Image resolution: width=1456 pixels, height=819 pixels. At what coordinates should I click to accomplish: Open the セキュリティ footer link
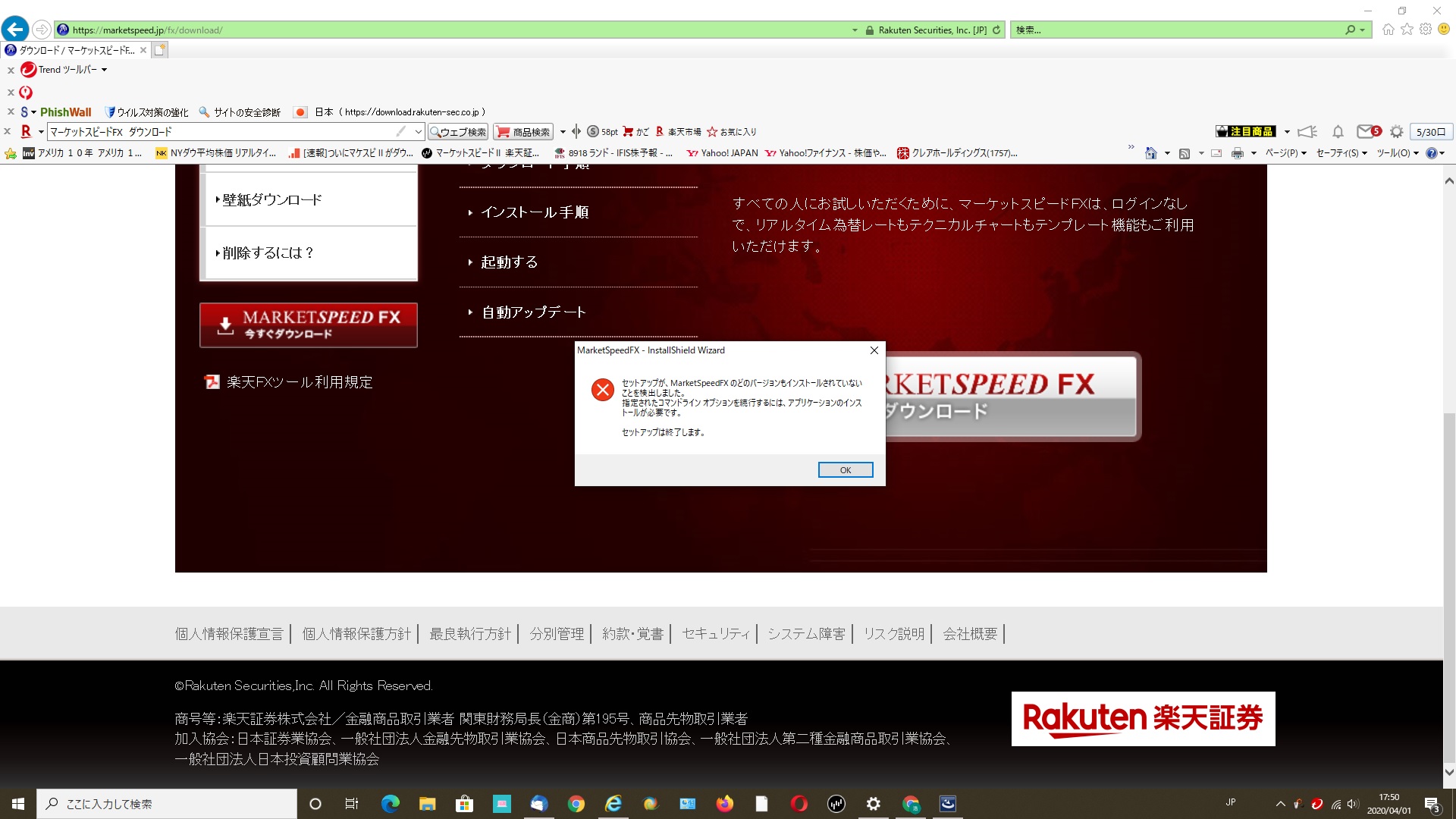point(716,634)
